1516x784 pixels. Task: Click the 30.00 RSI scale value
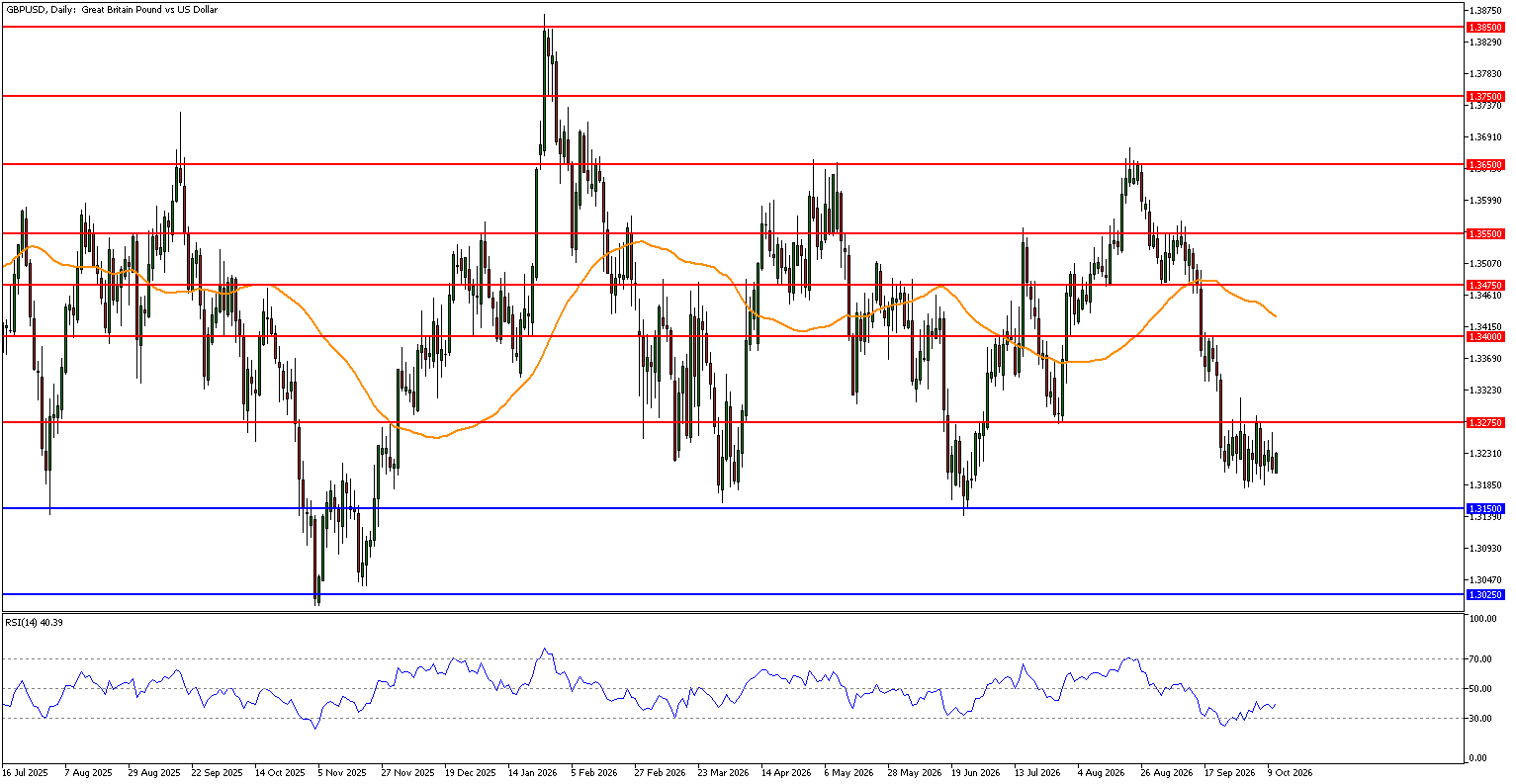(1481, 718)
